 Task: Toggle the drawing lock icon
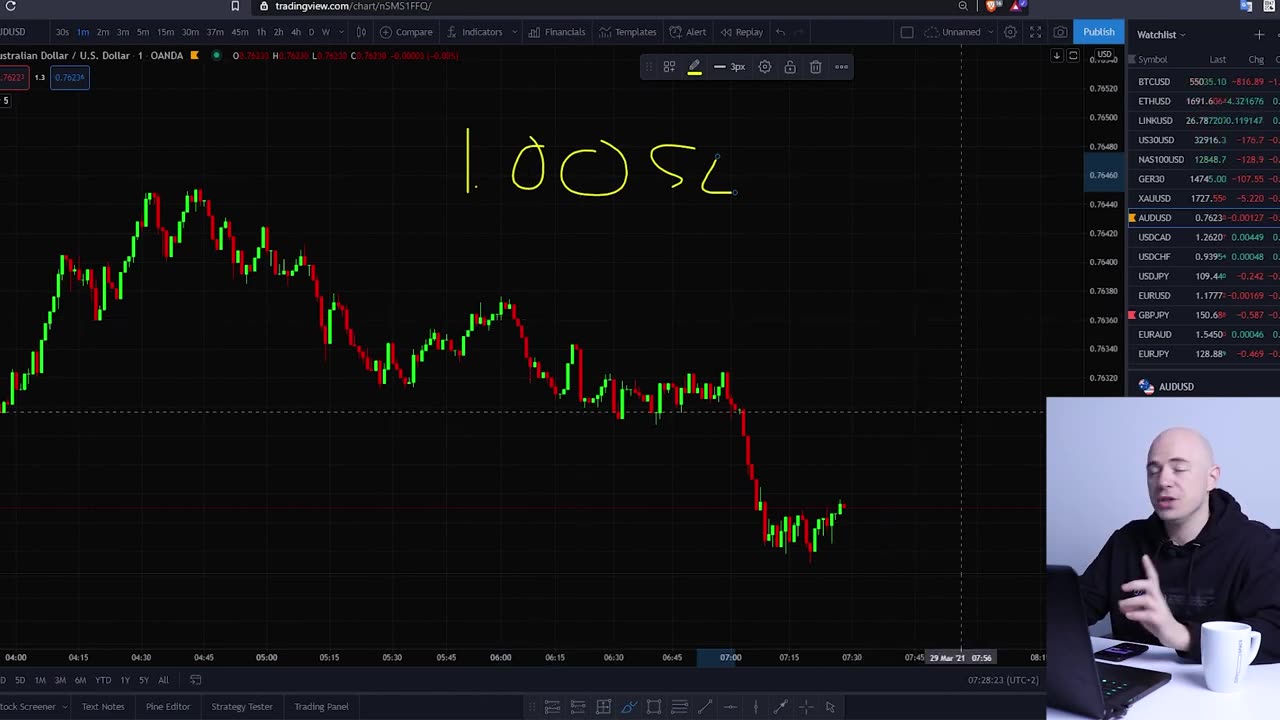[x=790, y=67]
